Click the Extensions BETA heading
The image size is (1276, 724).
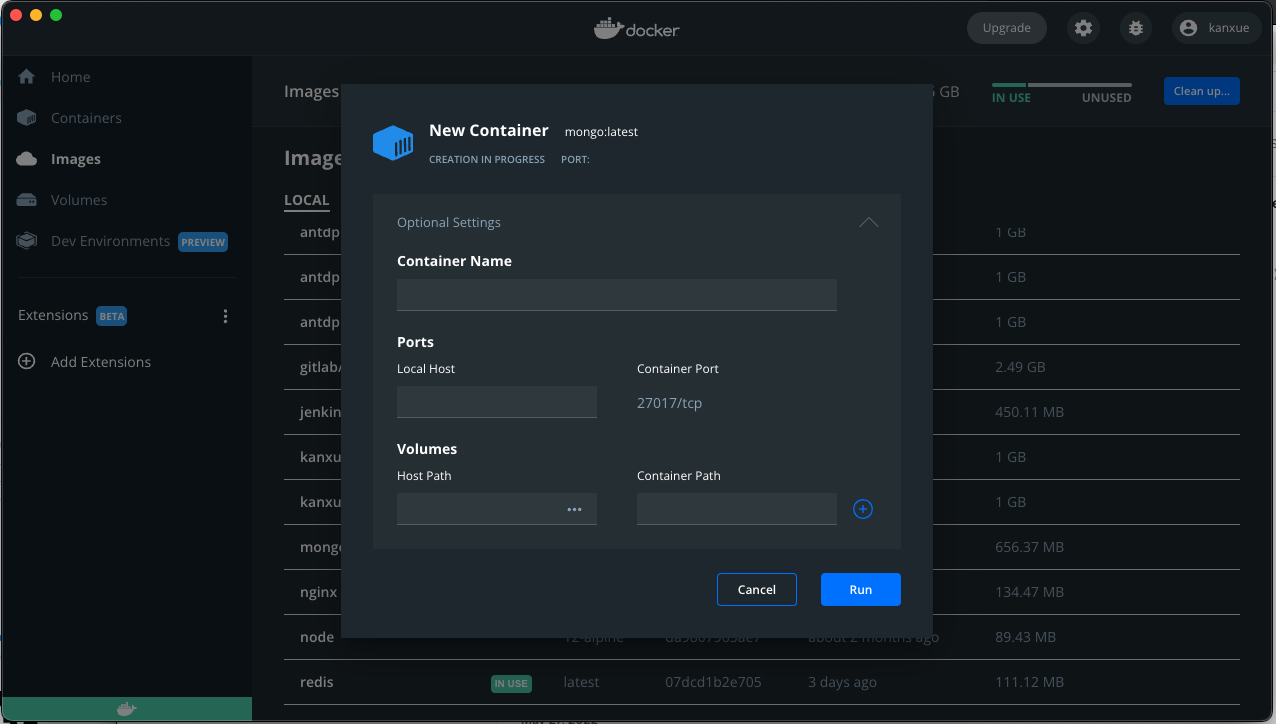click(x=72, y=316)
